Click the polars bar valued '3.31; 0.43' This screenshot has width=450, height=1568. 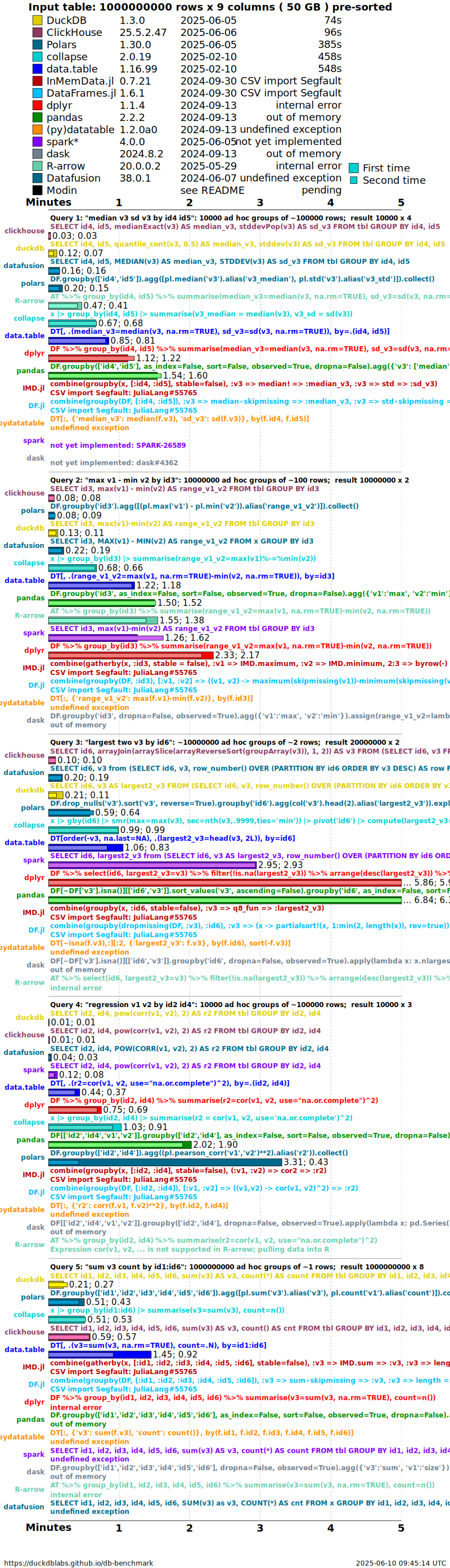[165, 1163]
